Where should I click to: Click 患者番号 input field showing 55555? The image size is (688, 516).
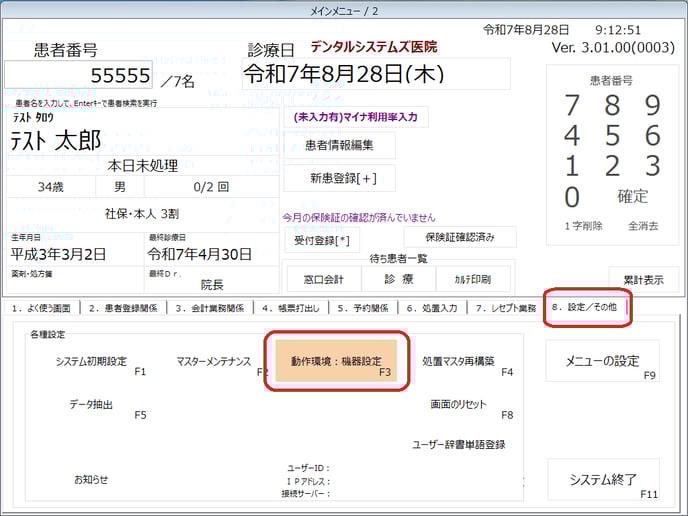coord(79,75)
